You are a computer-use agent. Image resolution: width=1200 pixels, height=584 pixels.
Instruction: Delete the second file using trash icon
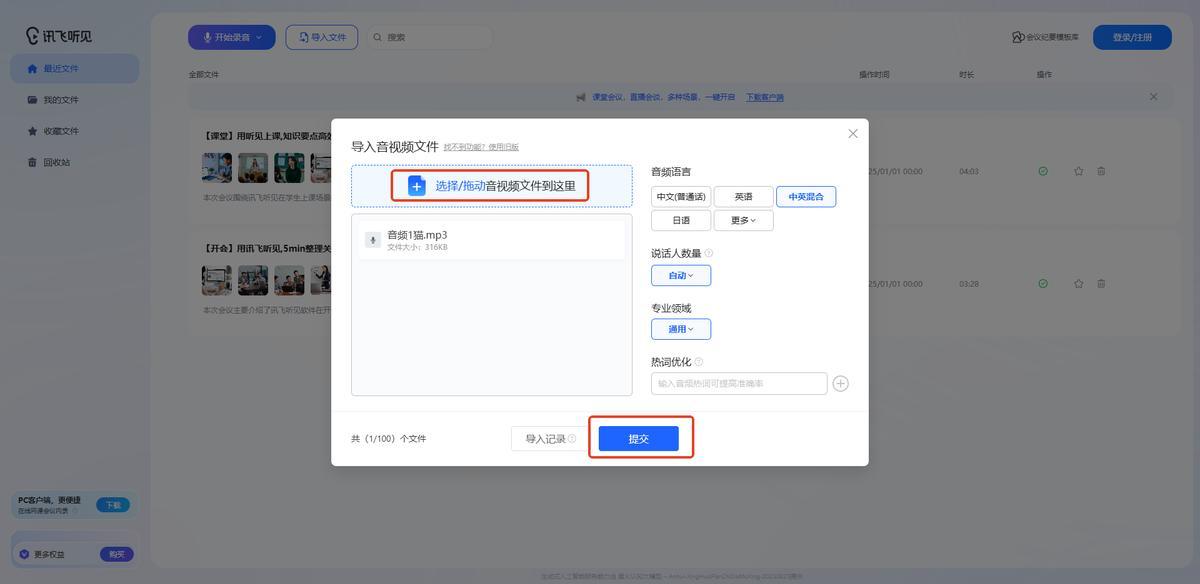(1101, 284)
